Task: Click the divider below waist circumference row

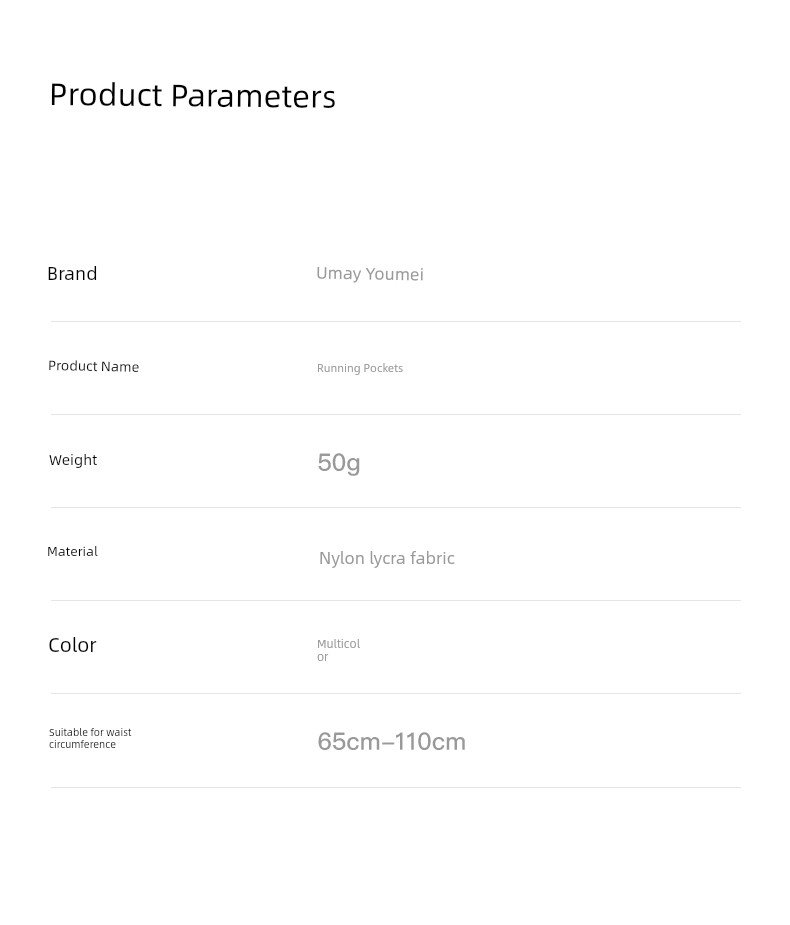Action: click(x=395, y=787)
